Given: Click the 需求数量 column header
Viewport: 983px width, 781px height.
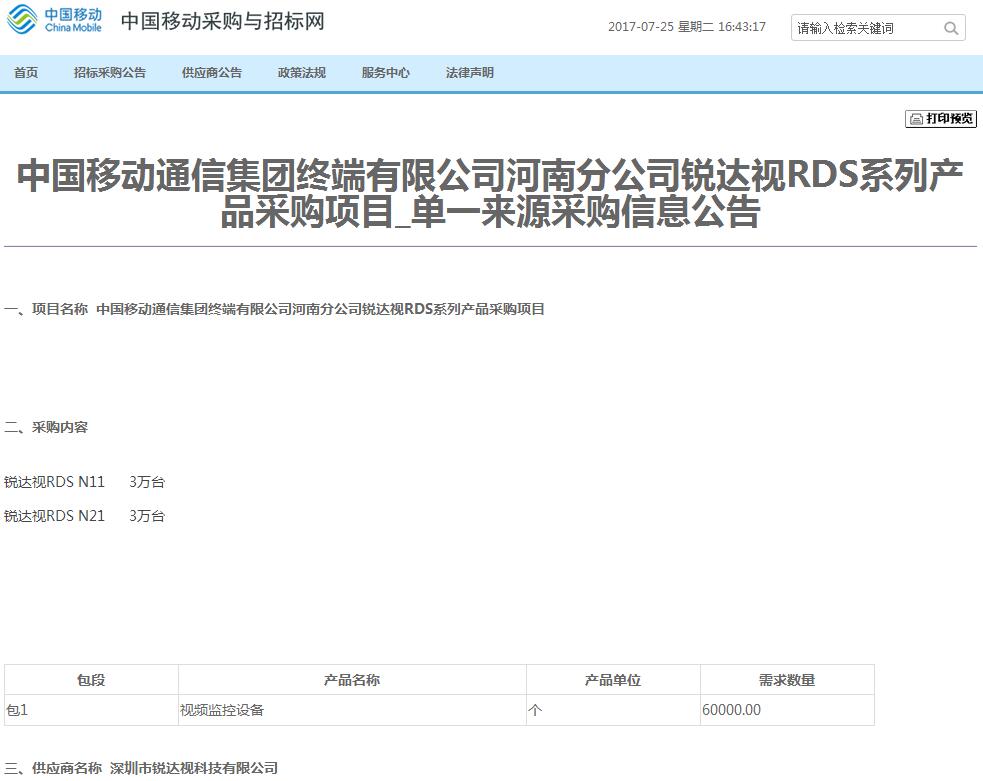Looking at the screenshot, I should (x=787, y=680).
